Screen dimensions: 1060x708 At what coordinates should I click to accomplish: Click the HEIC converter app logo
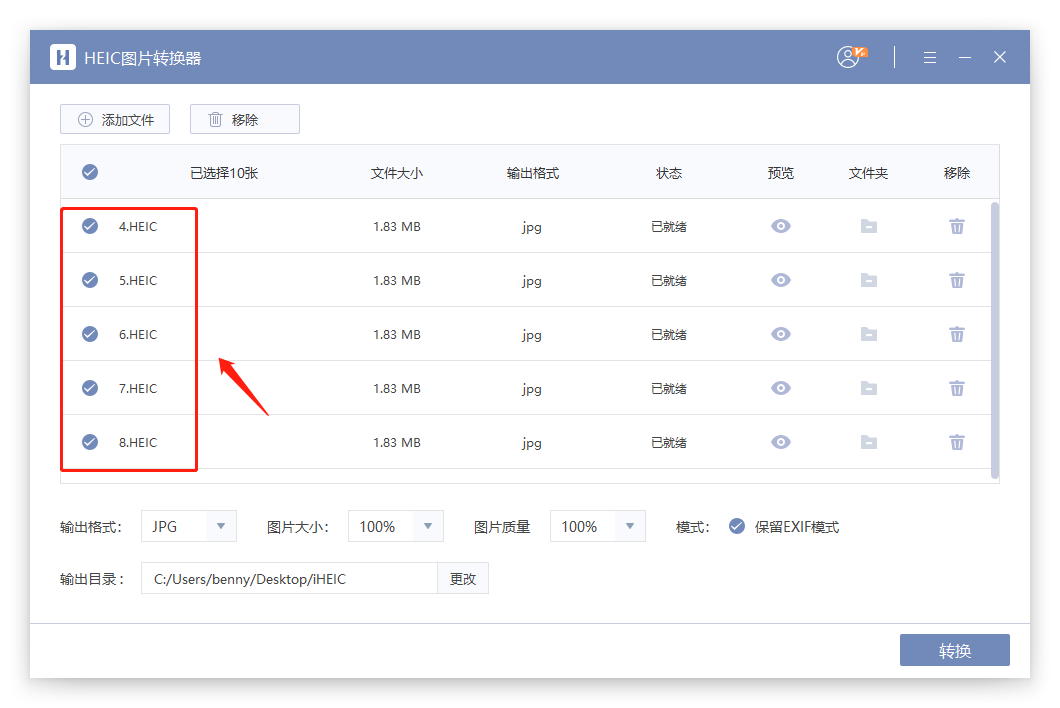pos(63,57)
